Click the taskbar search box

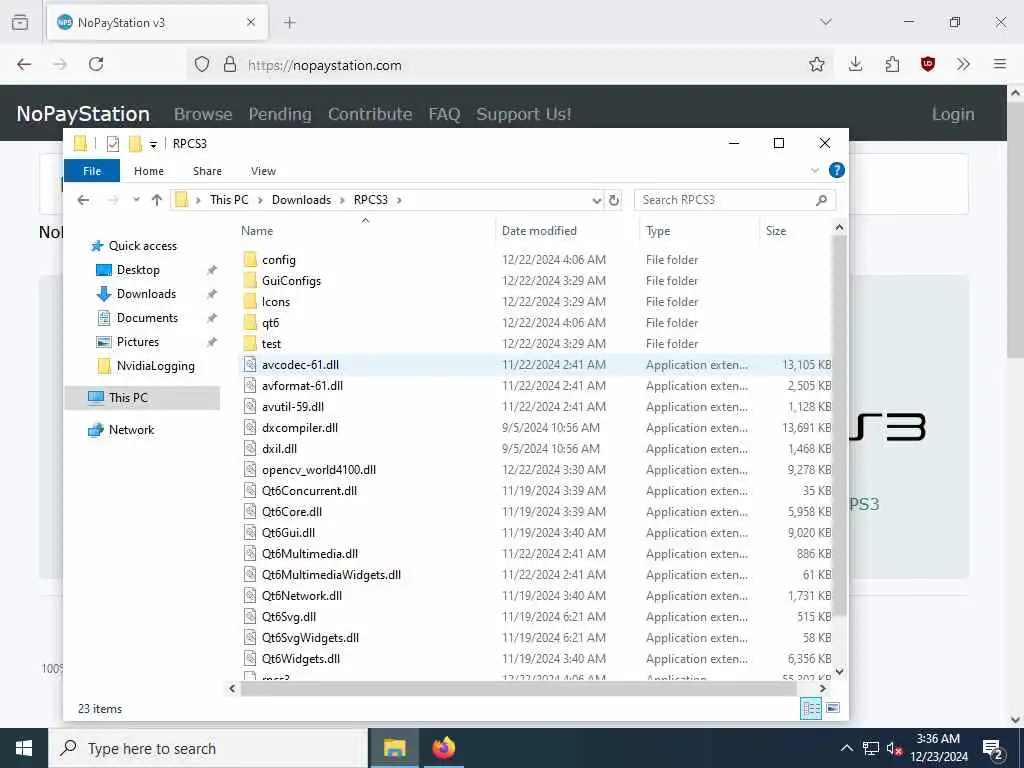point(208,748)
